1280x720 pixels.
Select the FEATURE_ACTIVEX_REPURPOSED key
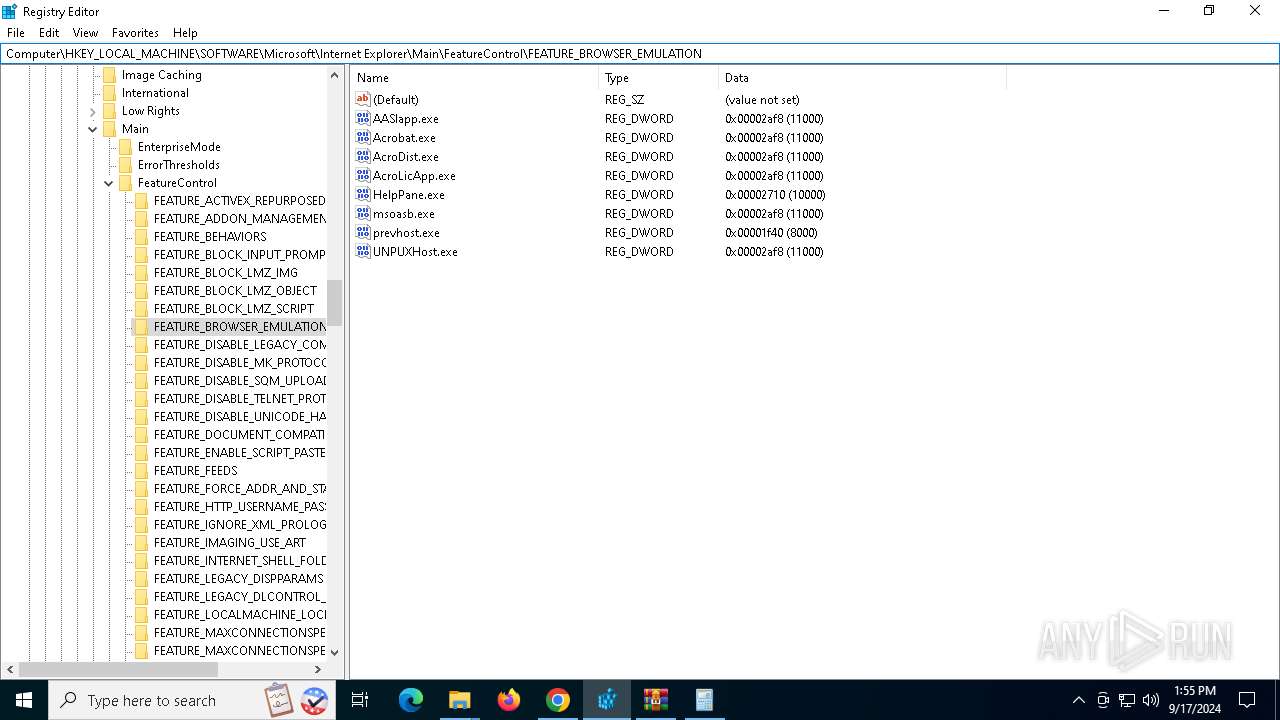(x=239, y=201)
